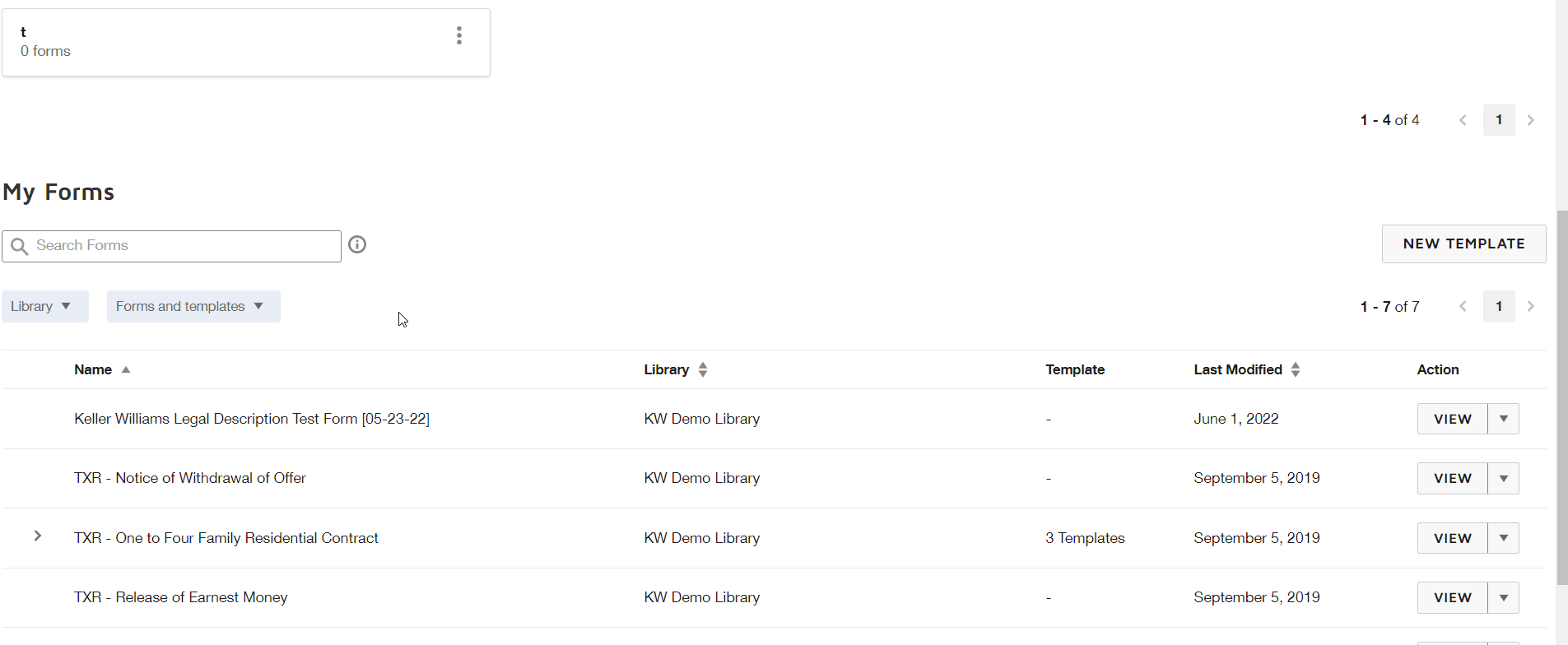The image size is (1568, 645).
Task: Click the vertical page scrollbar thumb
Action: [1561, 398]
